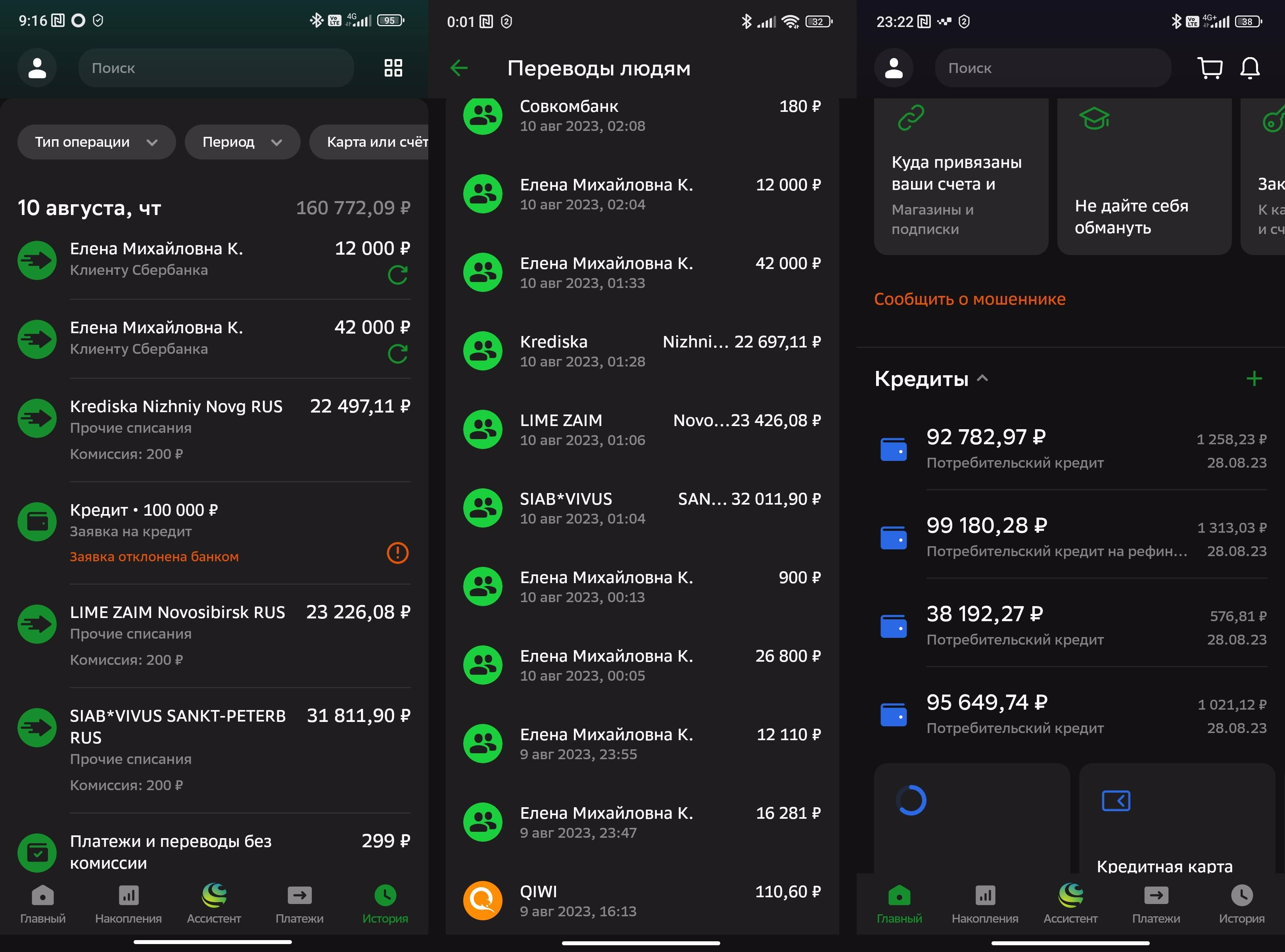Viewport: 1285px width, 952px height.
Task: Focus Поиск field on right screen
Action: pos(1053,68)
